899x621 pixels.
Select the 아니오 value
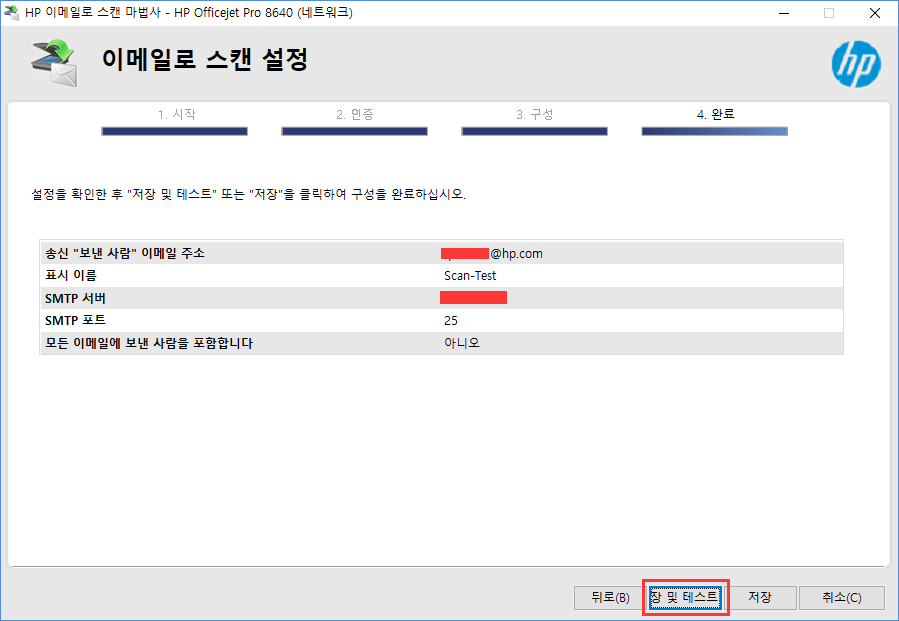tap(462, 343)
